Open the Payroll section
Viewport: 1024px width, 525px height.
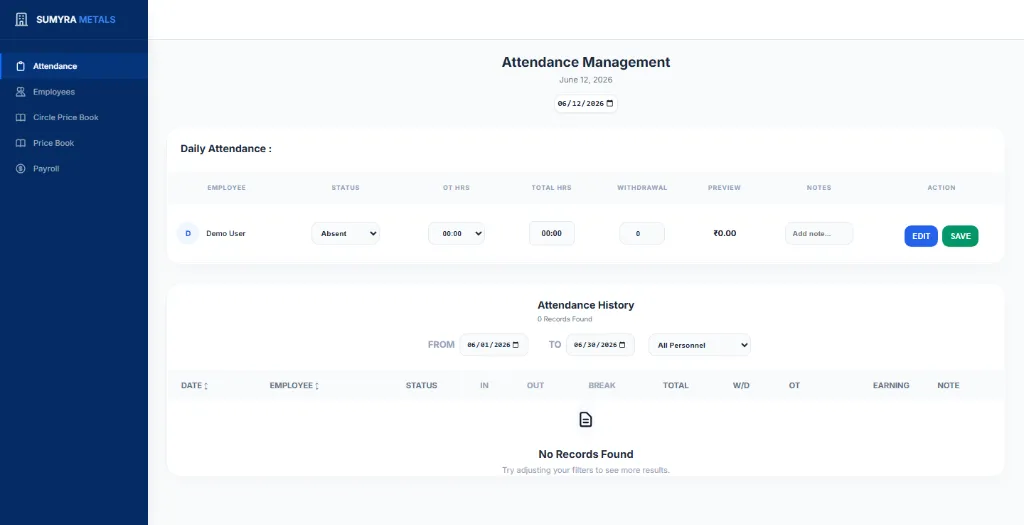pos(74,168)
